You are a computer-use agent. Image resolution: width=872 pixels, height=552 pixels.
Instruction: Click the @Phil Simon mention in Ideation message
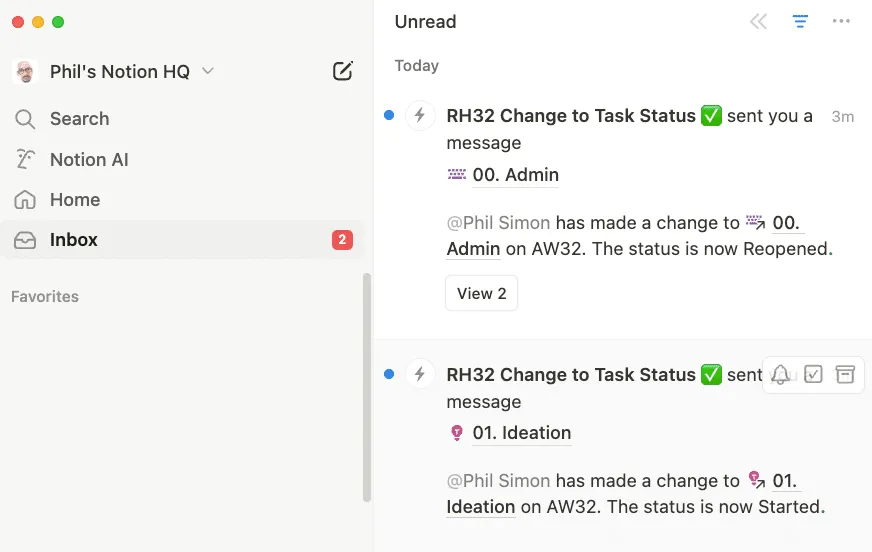tap(498, 481)
